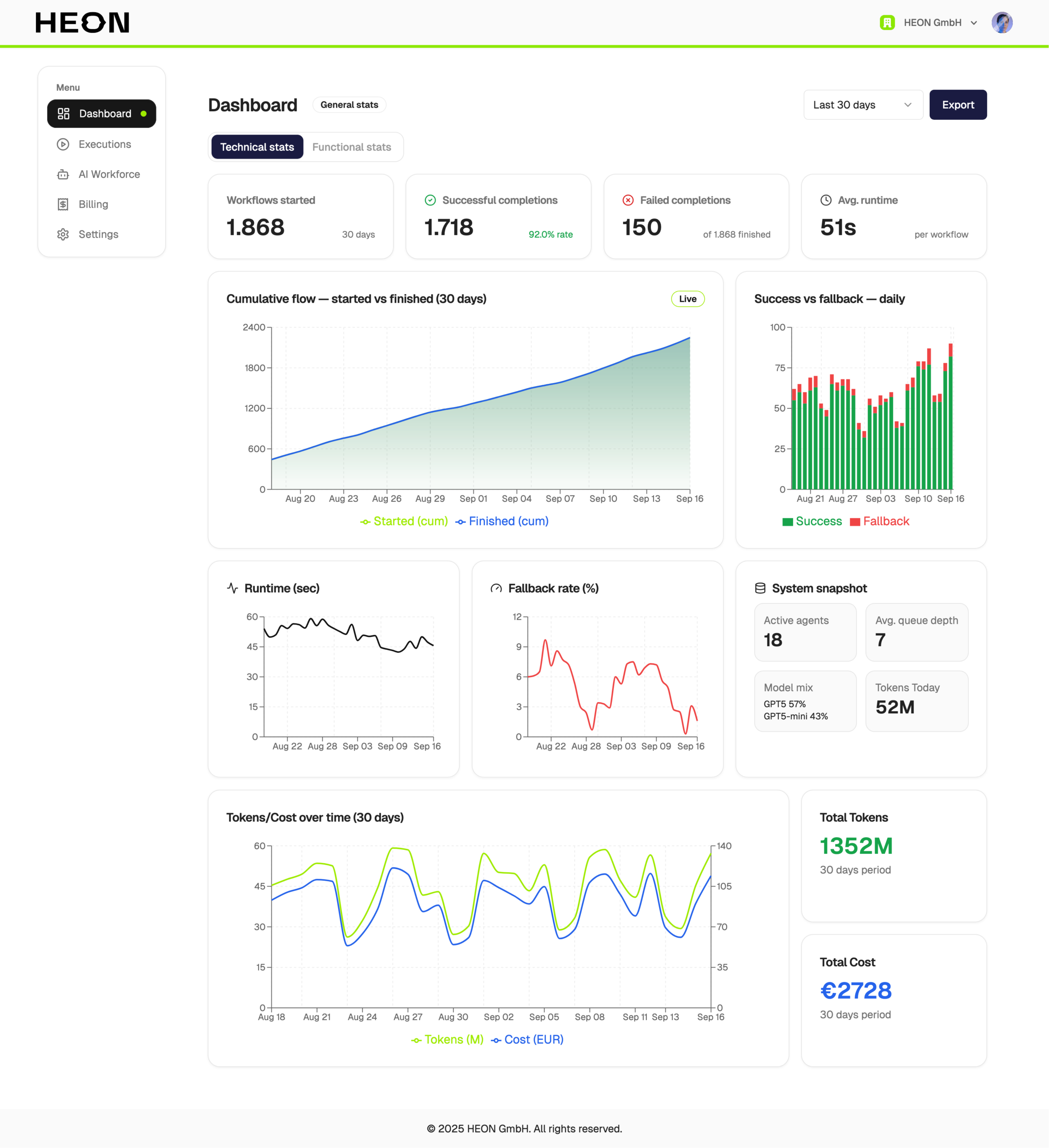The height and width of the screenshot is (1148, 1049).
Task: Click the red failed completions X icon
Action: tap(628, 200)
